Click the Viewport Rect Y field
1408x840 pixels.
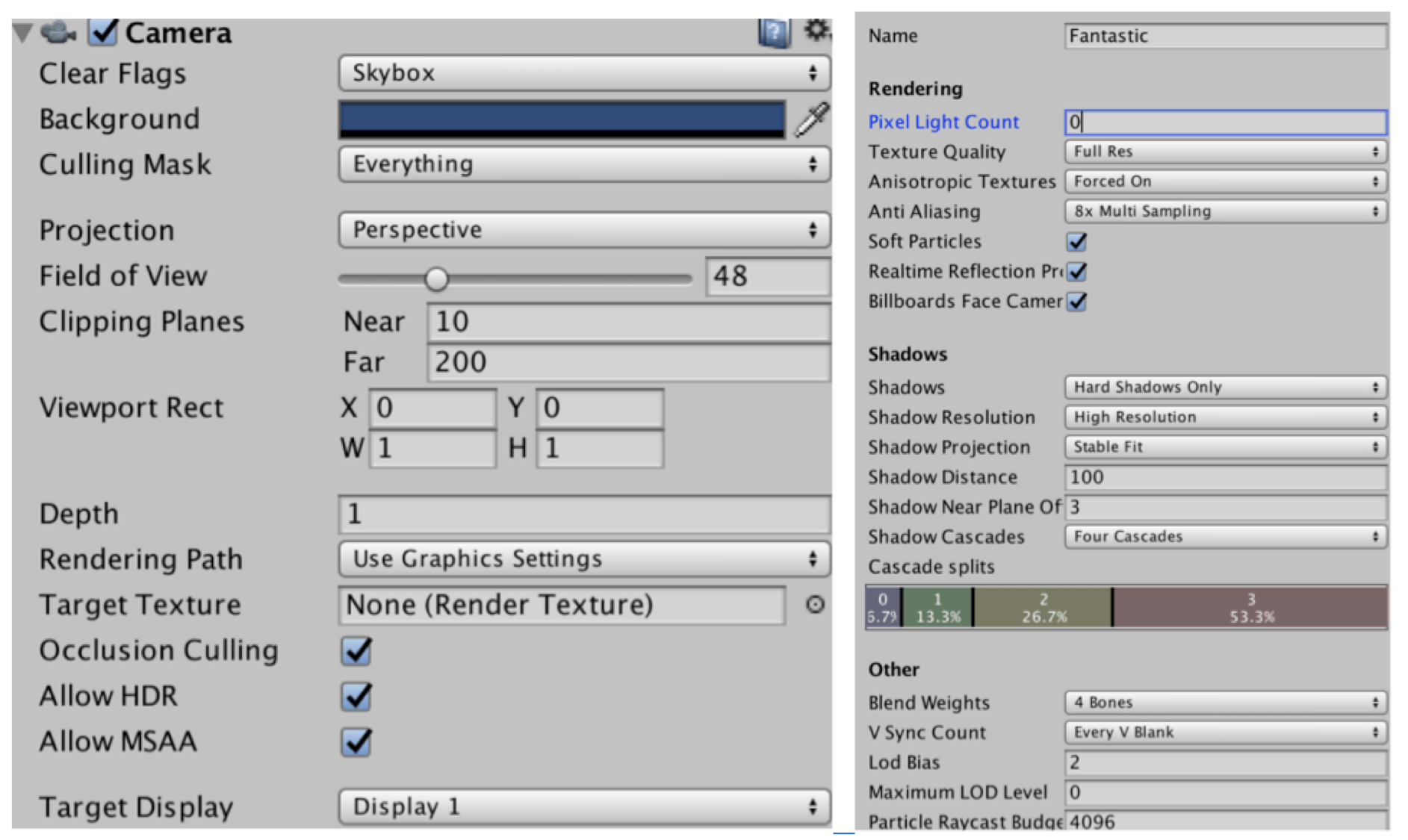point(600,408)
